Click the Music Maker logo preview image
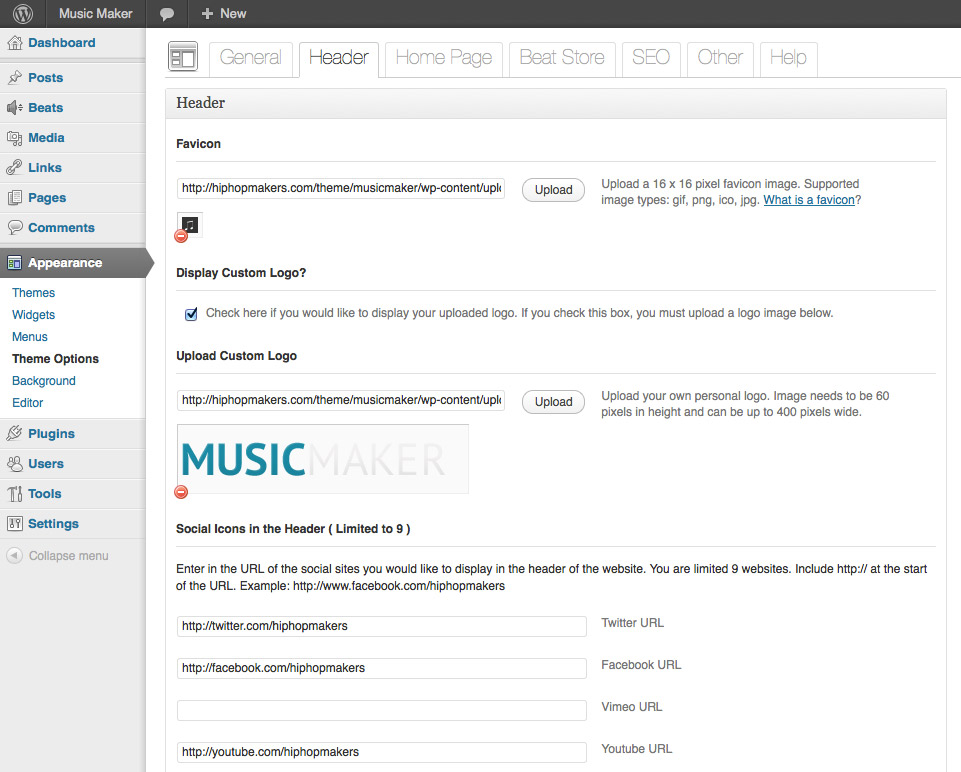Screen dimensions: 961x772 coord(322,459)
